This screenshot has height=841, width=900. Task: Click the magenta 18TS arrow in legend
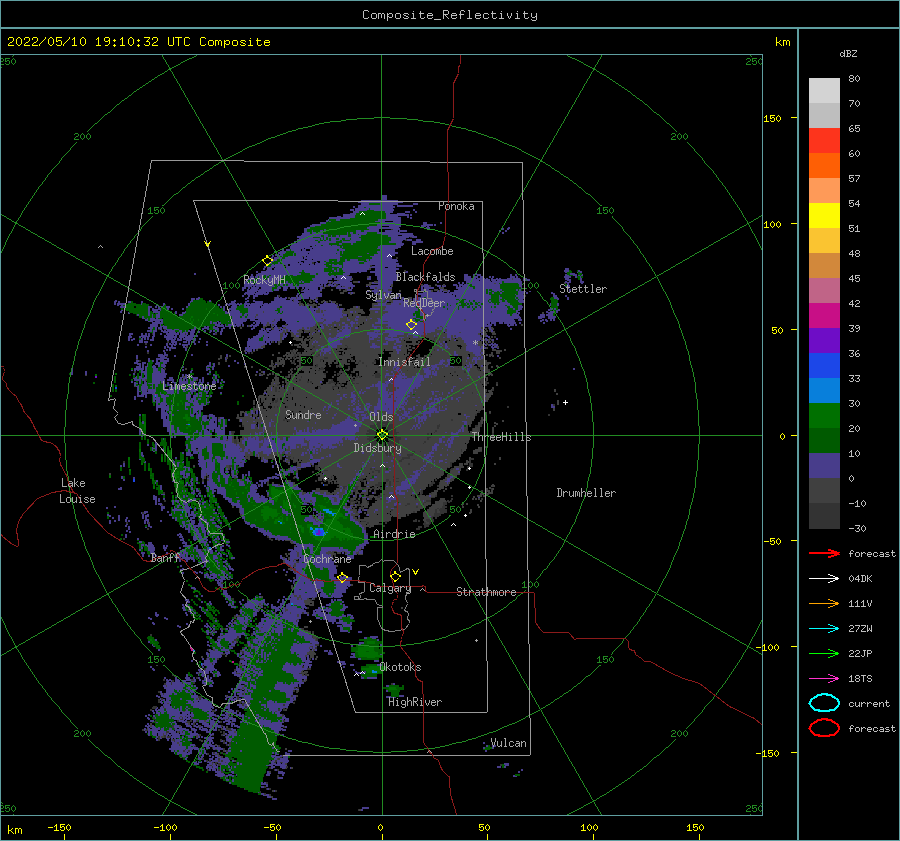[824, 679]
